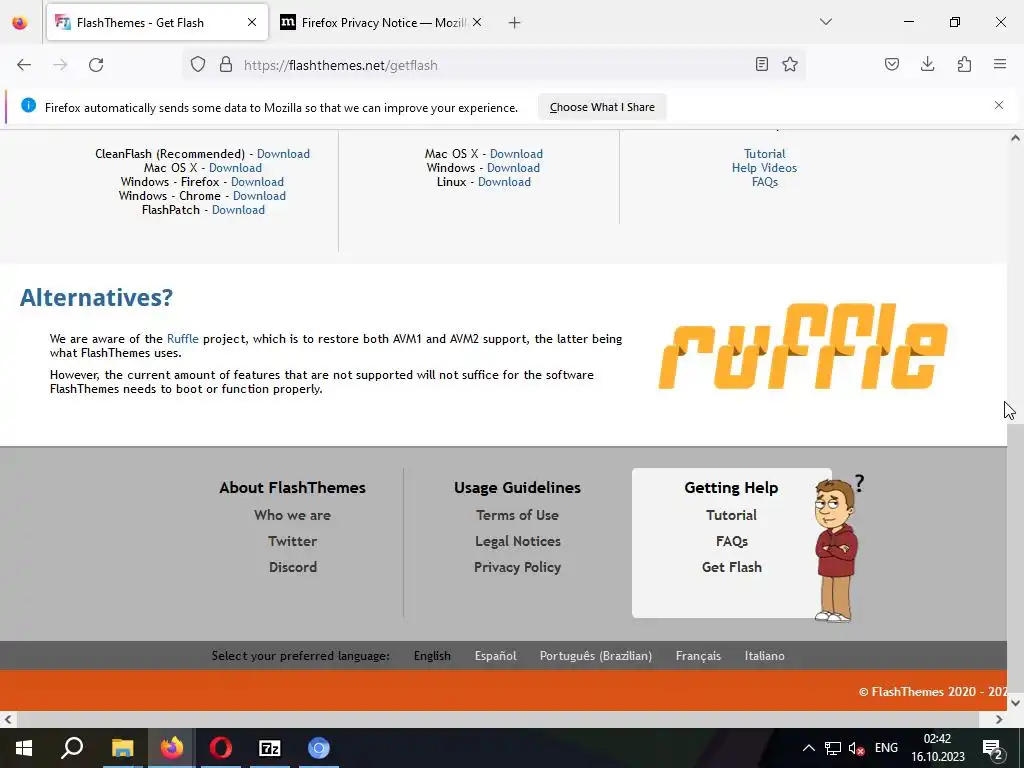Viewport: 1024px width, 768px height.
Task: Close the FlashThemes - Get Flash tab
Action: (x=252, y=22)
